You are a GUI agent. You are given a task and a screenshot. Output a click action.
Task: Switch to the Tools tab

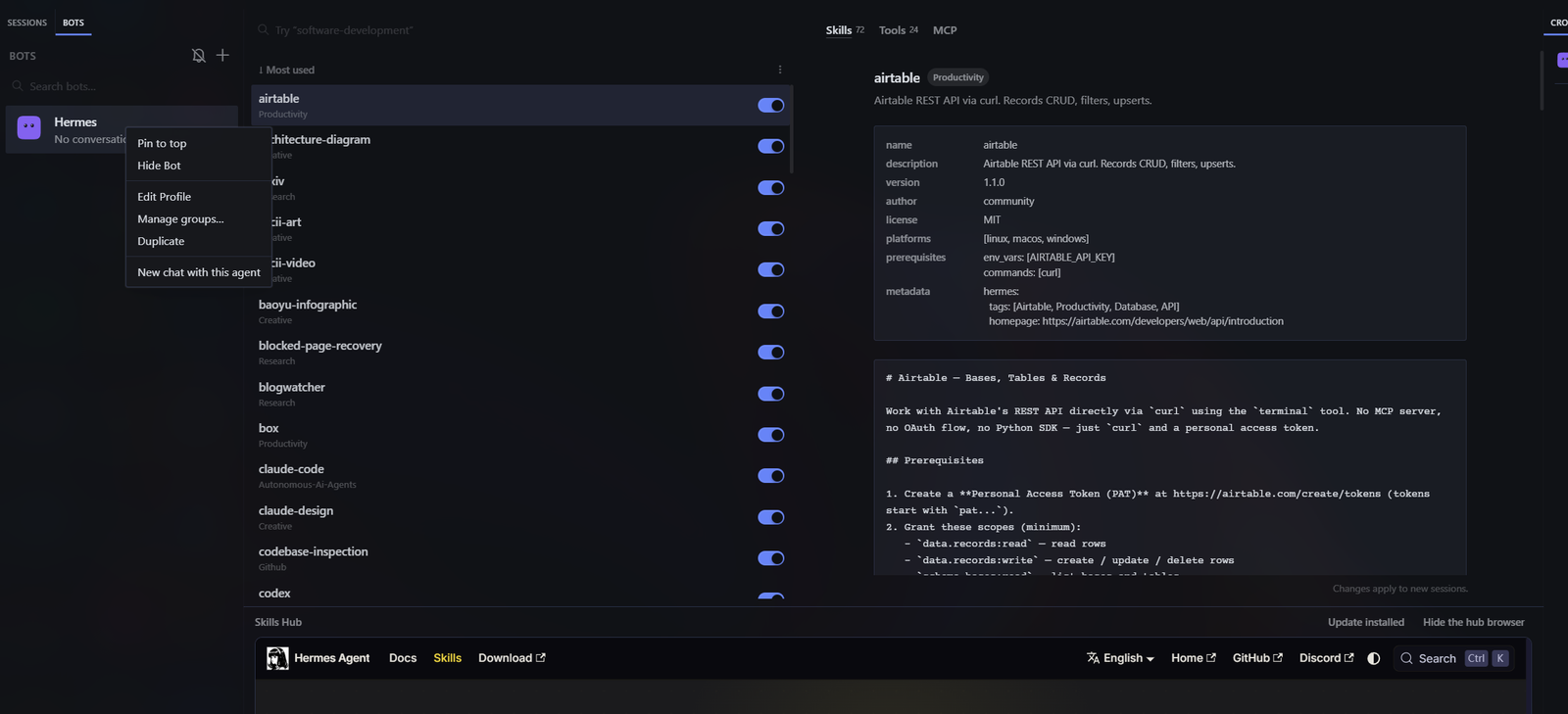coord(898,30)
